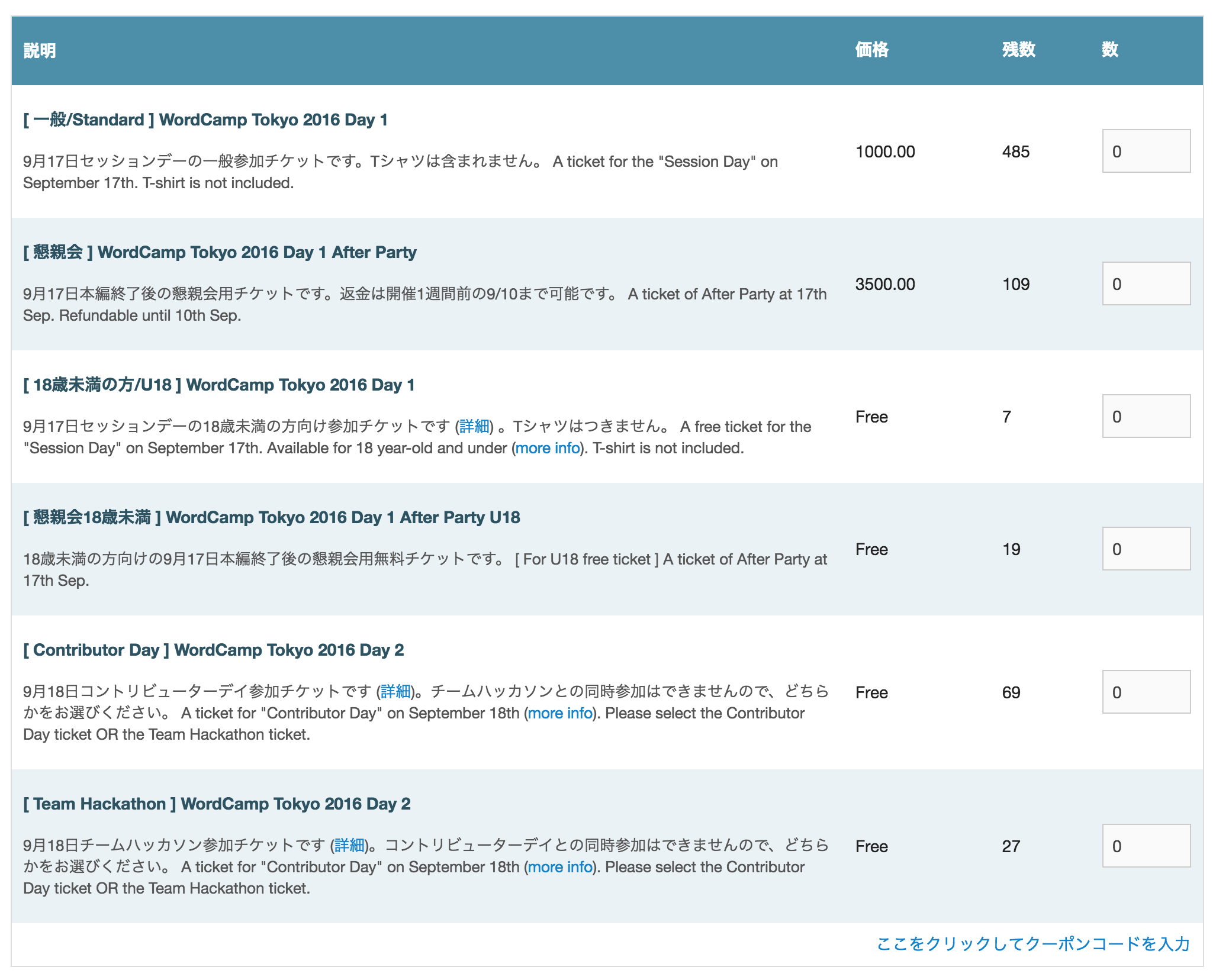
Task: Click quantity field for Standard Day 1 ticket
Action: pos(1146,151)
